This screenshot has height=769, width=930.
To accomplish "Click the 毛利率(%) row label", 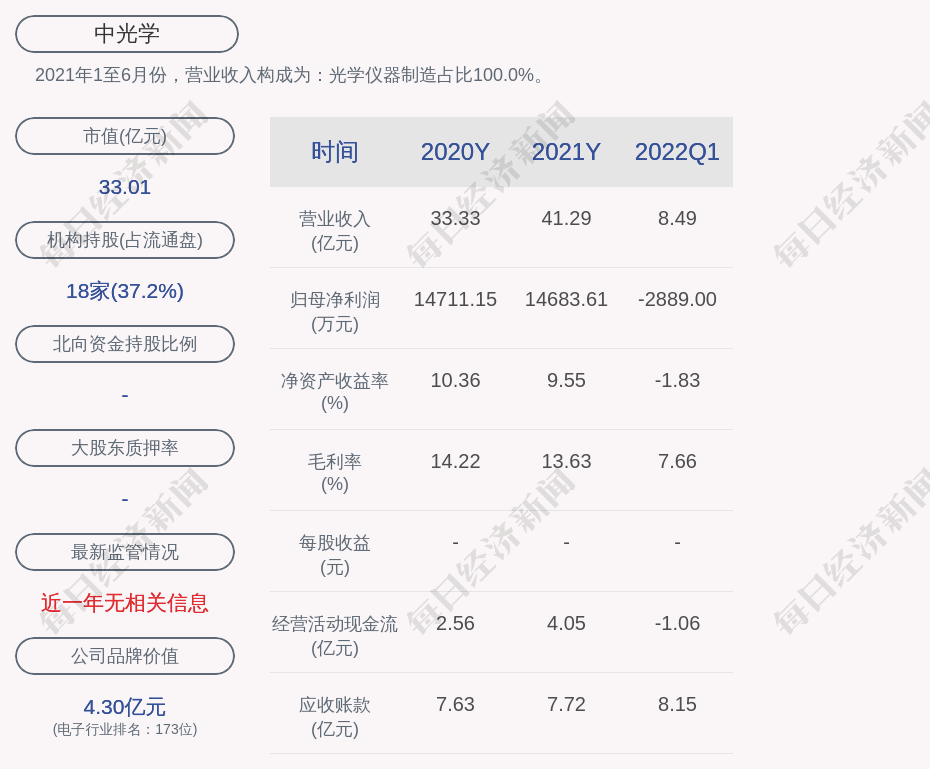I will point(335,473).
